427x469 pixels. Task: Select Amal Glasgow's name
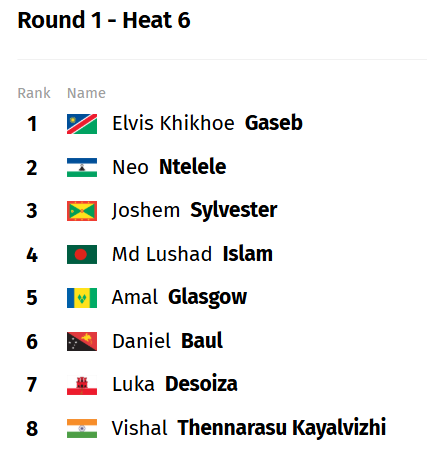coord(179,297)
